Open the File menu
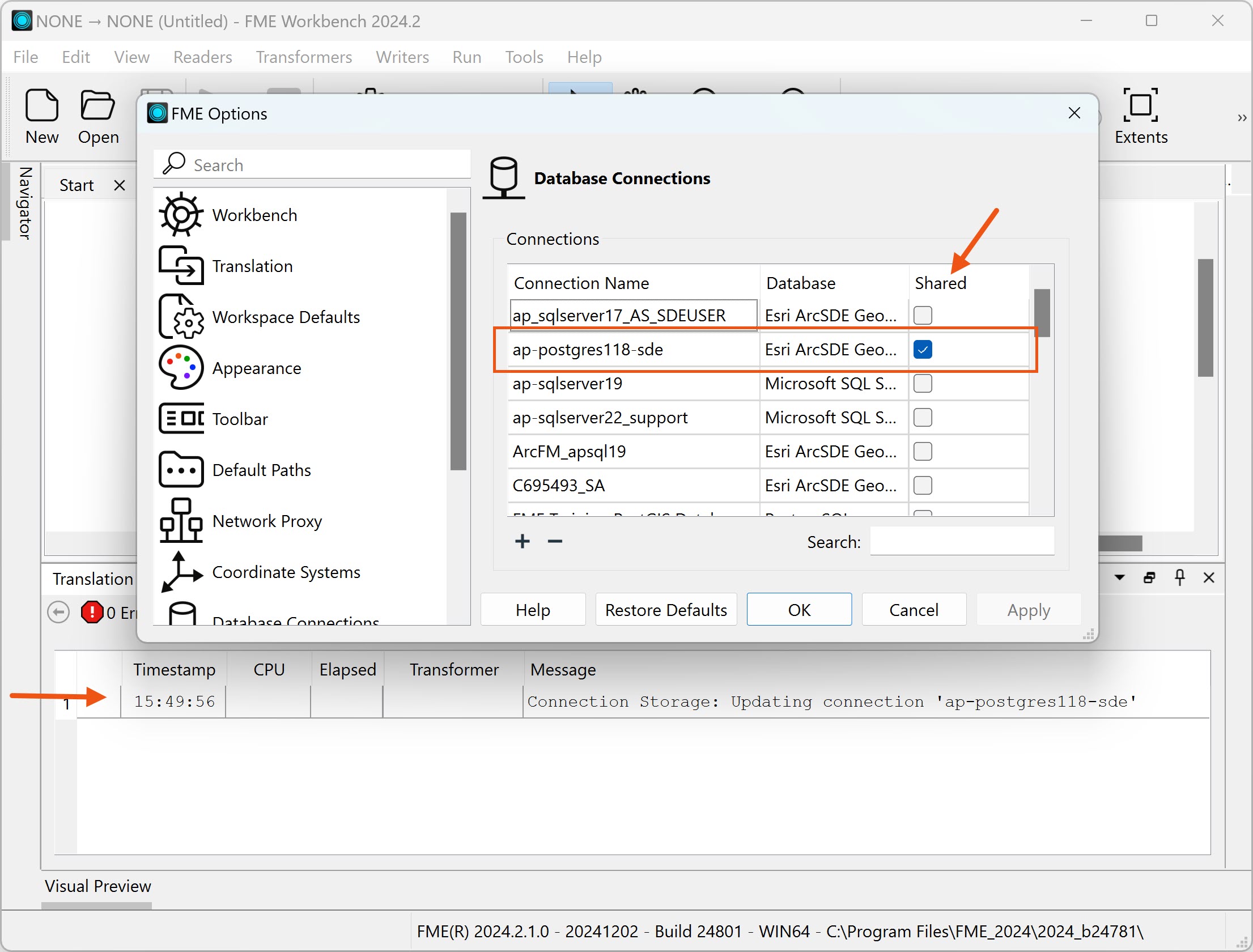This screenshot has height=952, width=1253. (x=26, y=57)
